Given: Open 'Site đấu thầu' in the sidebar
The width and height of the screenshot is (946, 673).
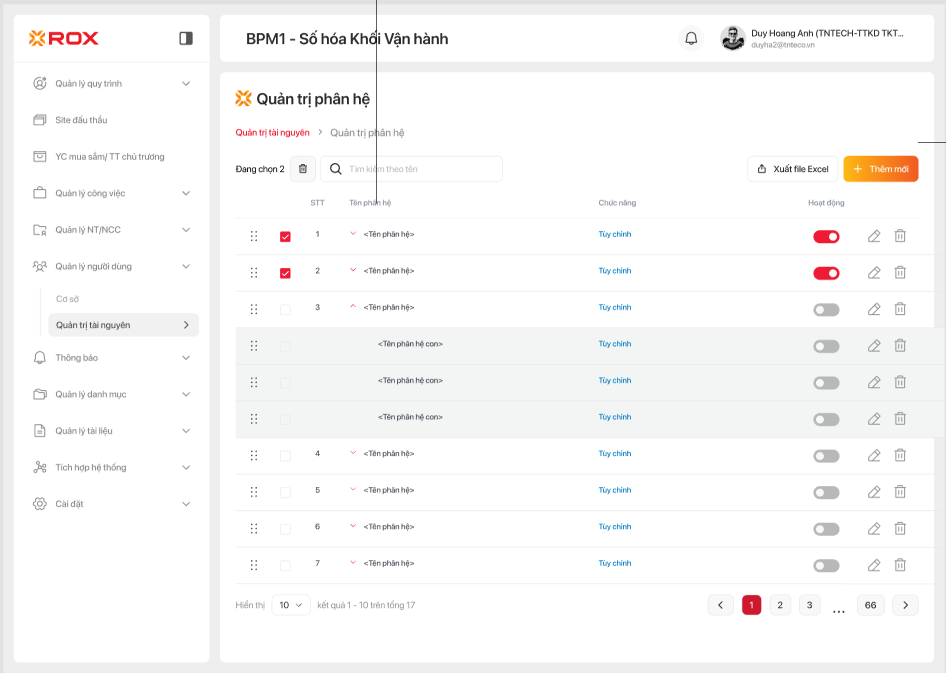Looking at the screenshot, I should click(81, 120).
